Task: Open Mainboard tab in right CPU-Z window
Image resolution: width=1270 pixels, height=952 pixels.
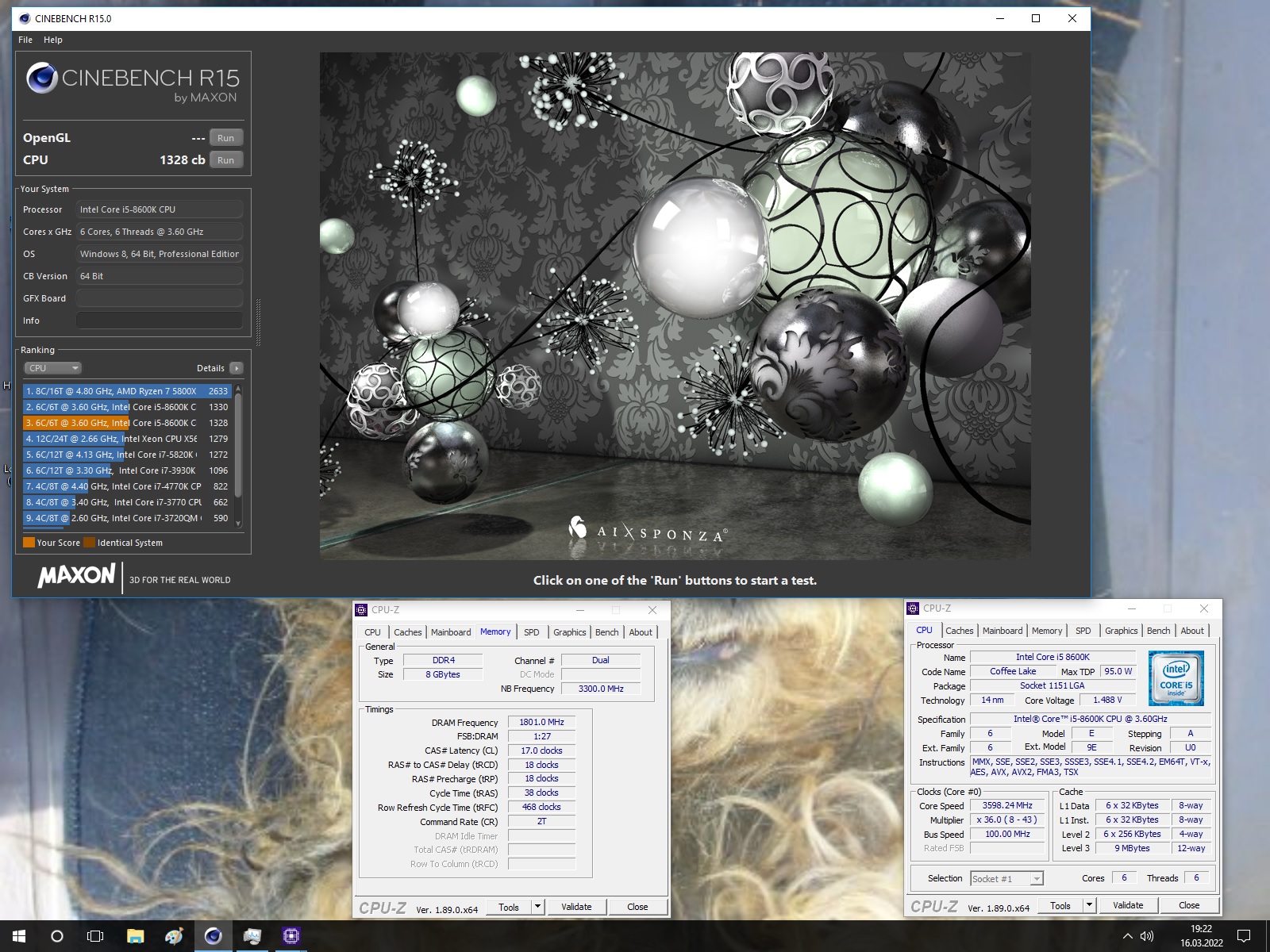Action: pos(1003,631)
